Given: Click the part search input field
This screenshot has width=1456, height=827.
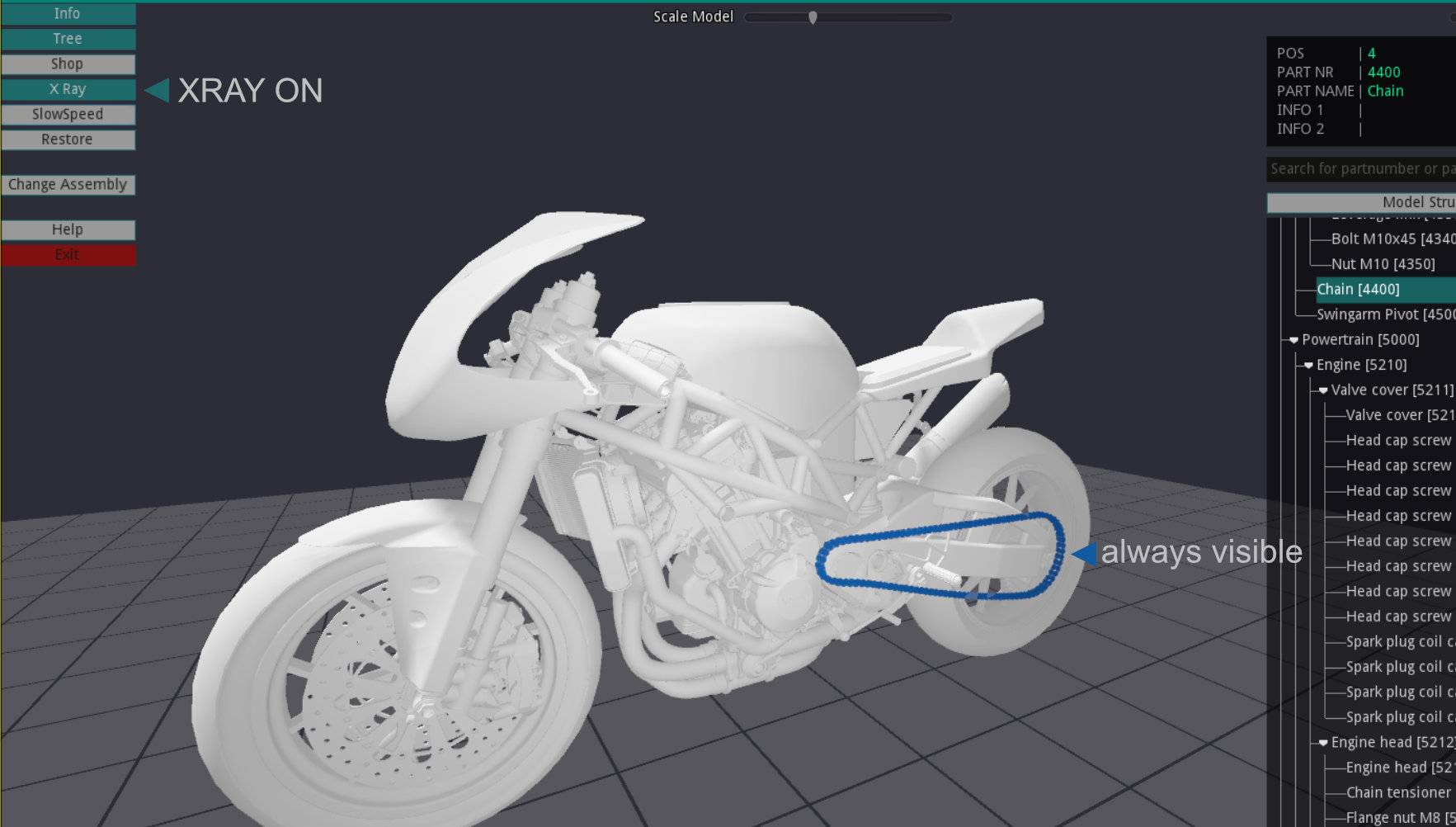Looking at the screenshot, I should 1361,169.
